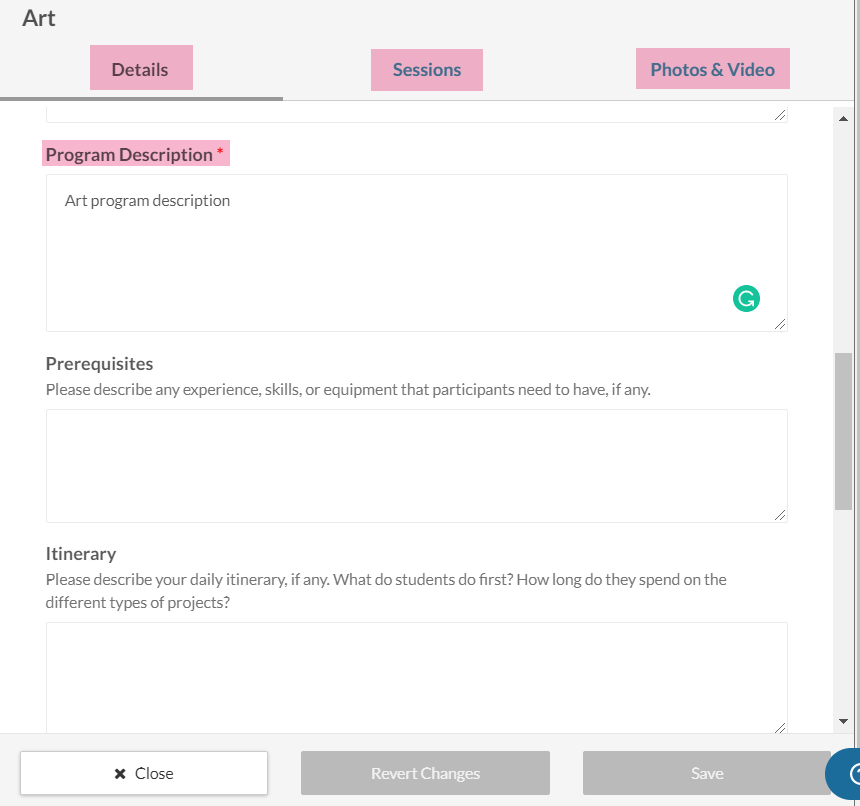Switch to the Details tab

point(141,69)
